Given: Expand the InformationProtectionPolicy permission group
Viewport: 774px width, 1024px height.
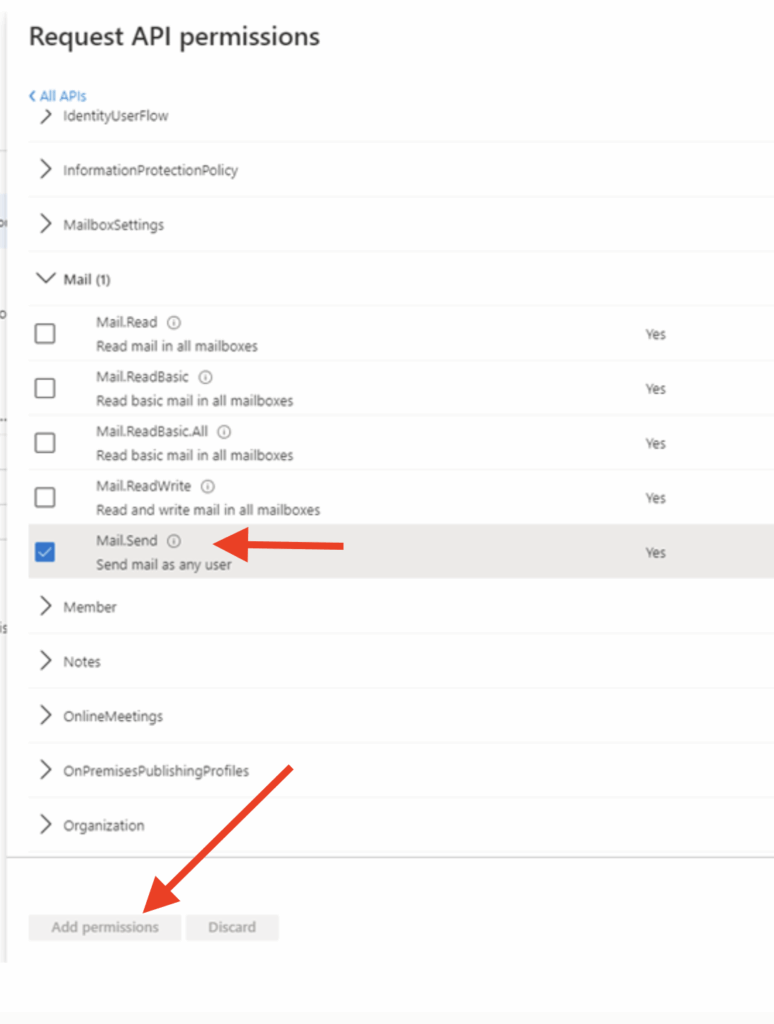Looking at the screenshot, I should 45,170.
